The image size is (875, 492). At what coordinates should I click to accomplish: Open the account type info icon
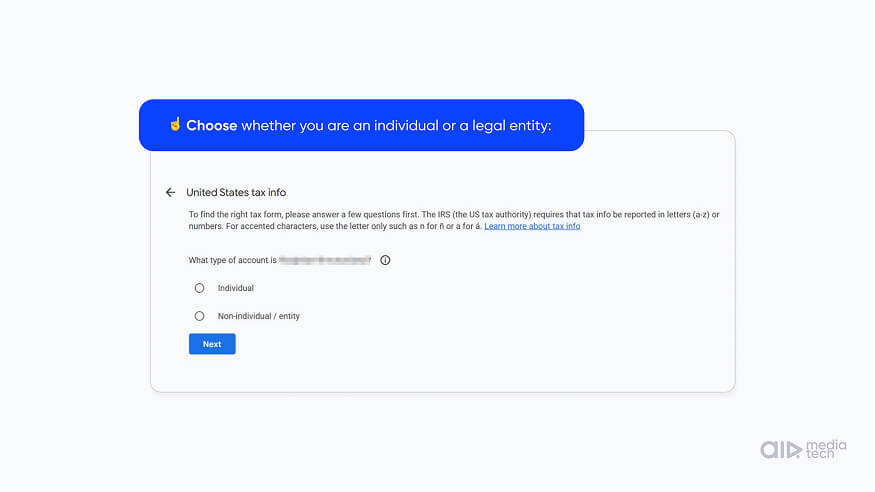tap(385, 260)
